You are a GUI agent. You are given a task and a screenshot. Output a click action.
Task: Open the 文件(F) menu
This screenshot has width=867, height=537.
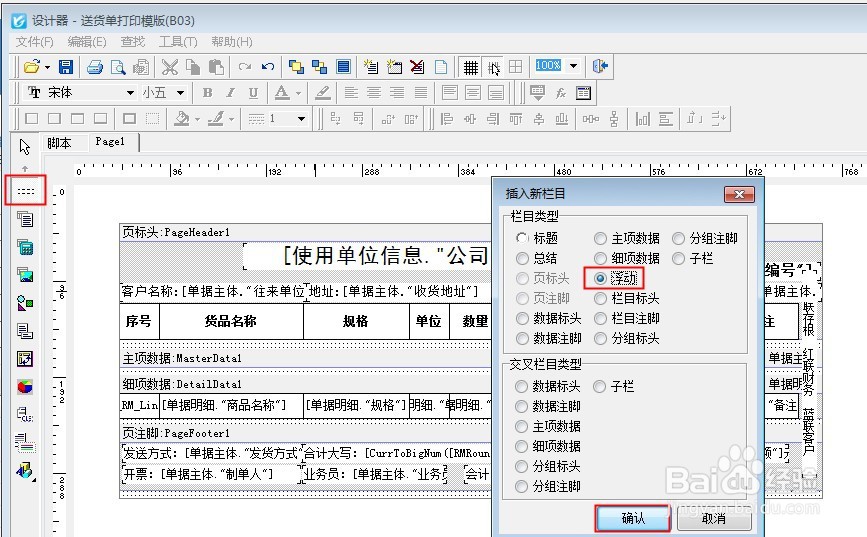coord(34,42)
